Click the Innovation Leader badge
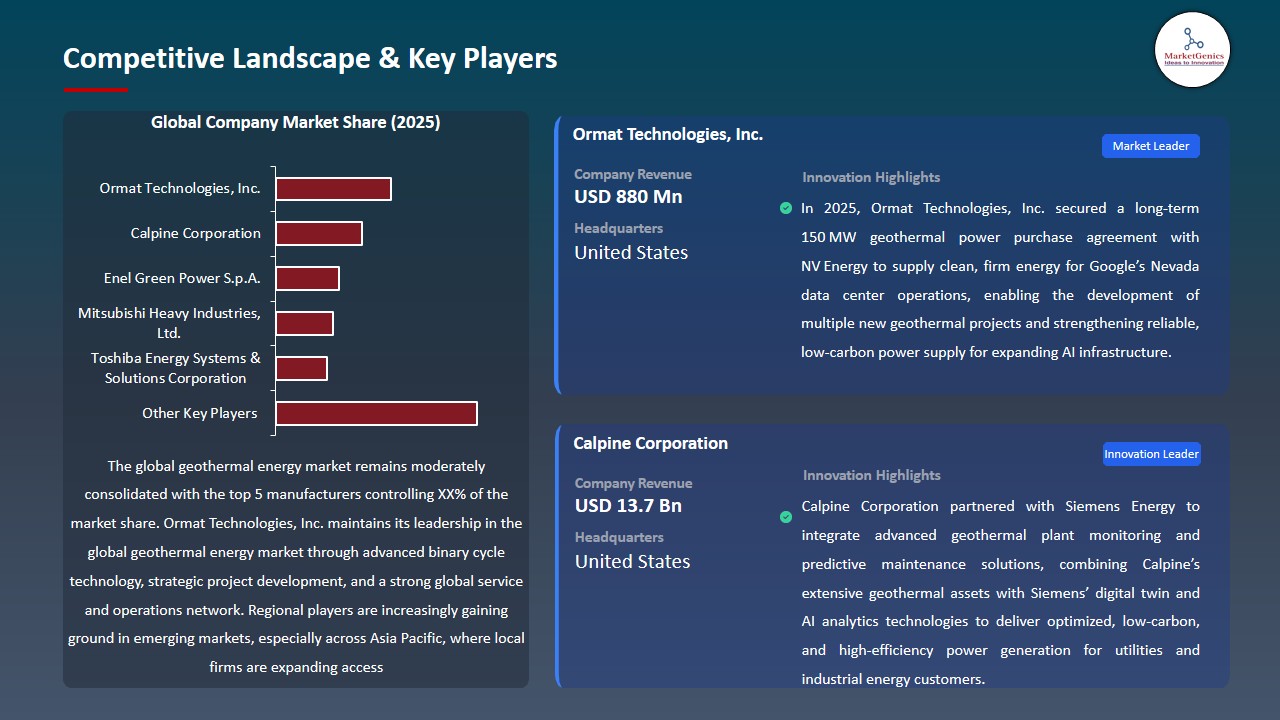Image resolution: width=1280 pixels, height=720 pixels. click(x=1151, y=453)
